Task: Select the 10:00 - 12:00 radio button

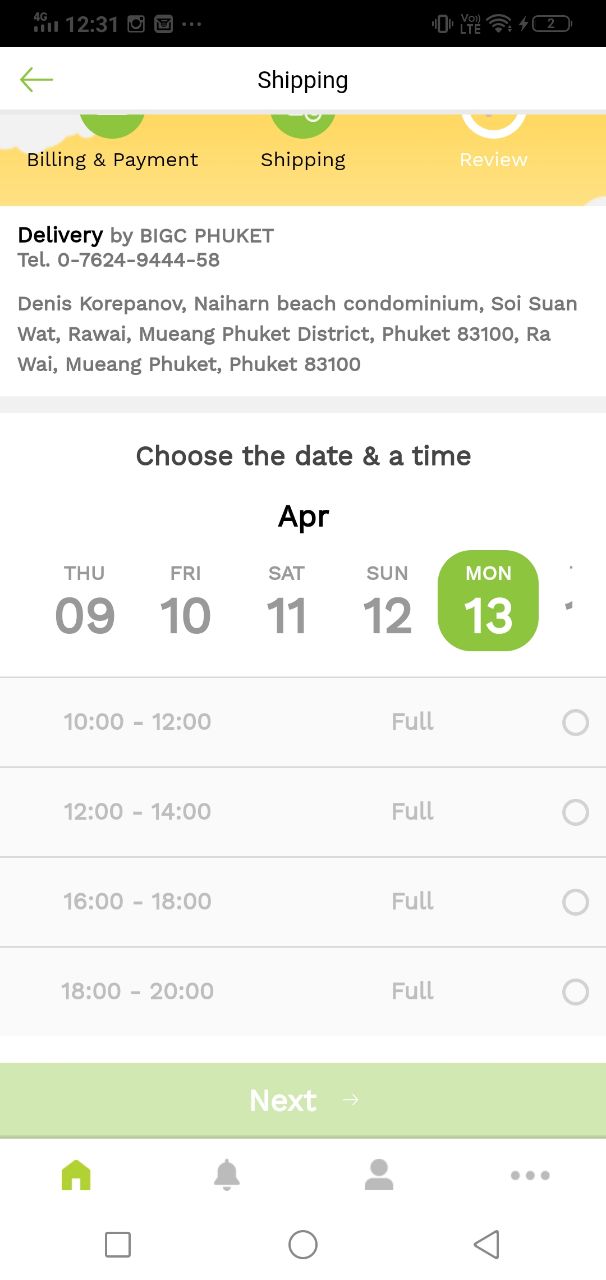Action: coord(576,722)
